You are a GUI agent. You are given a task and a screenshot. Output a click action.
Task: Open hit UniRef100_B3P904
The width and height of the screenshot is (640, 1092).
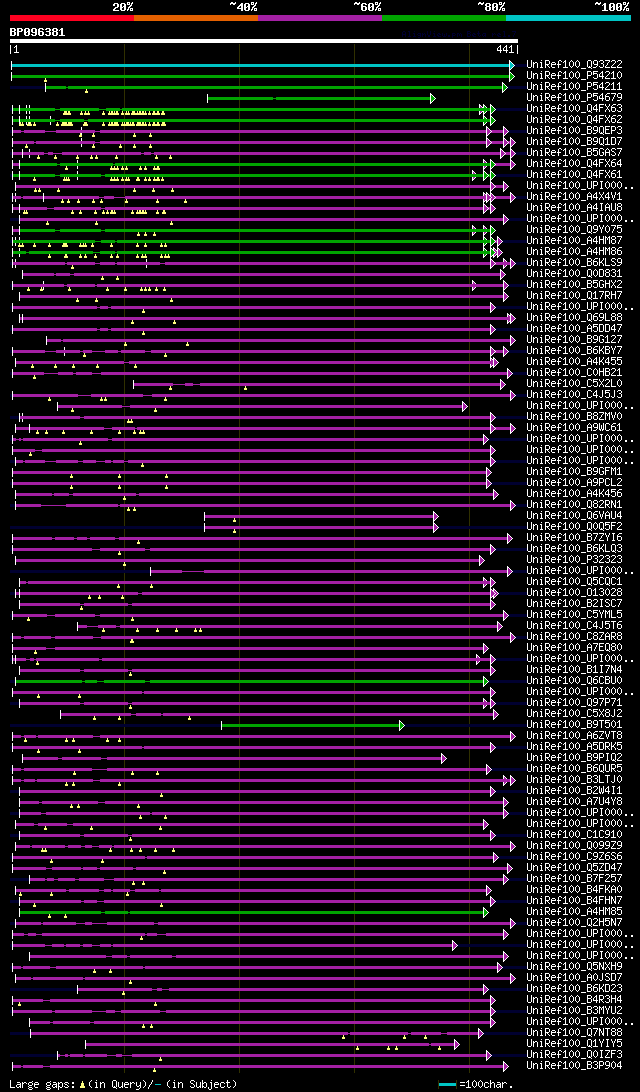click(575, 1066)
